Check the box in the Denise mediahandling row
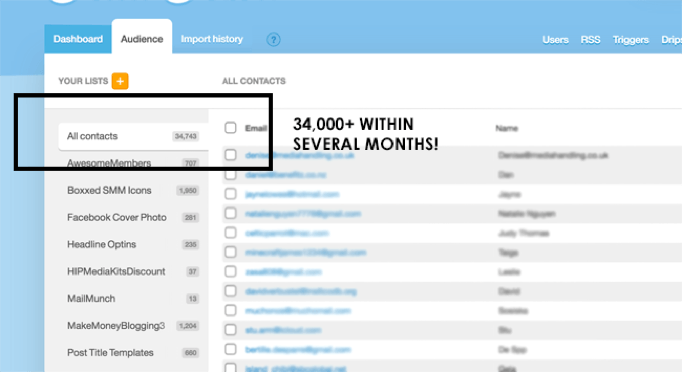Viewport: 682px width, 372px height. click(231, 155)
